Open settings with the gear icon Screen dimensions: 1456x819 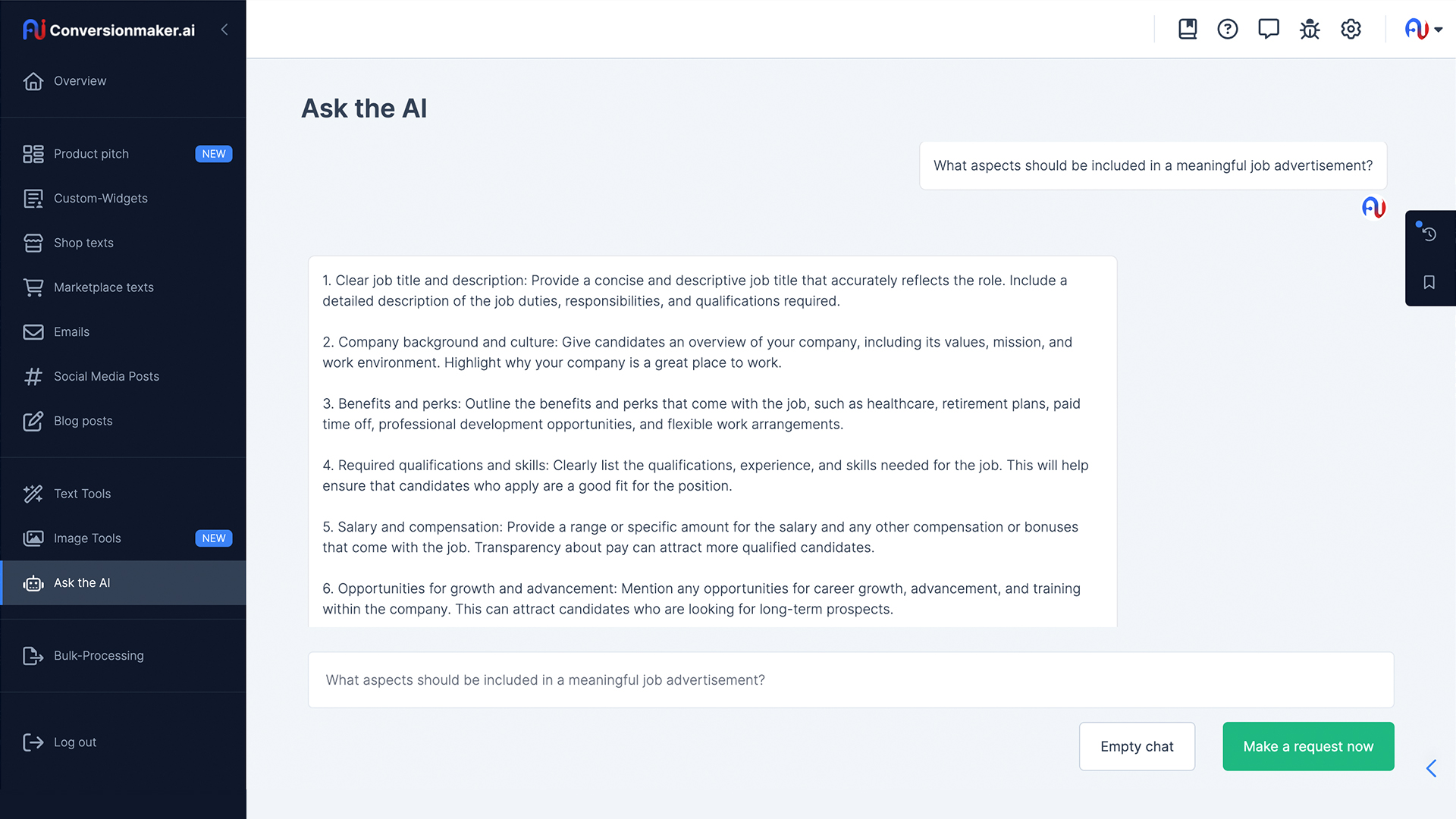point(1351,30)
